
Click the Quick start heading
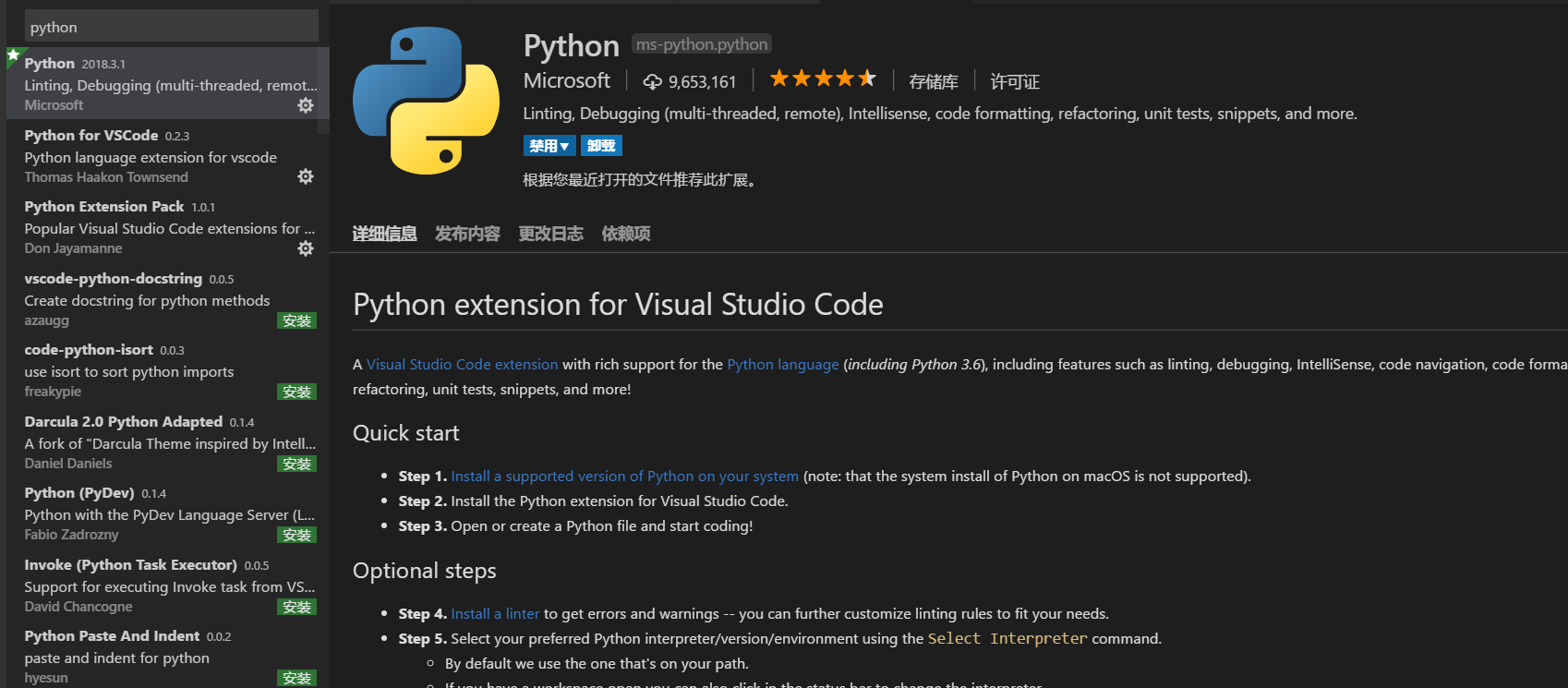click(405, 433)
